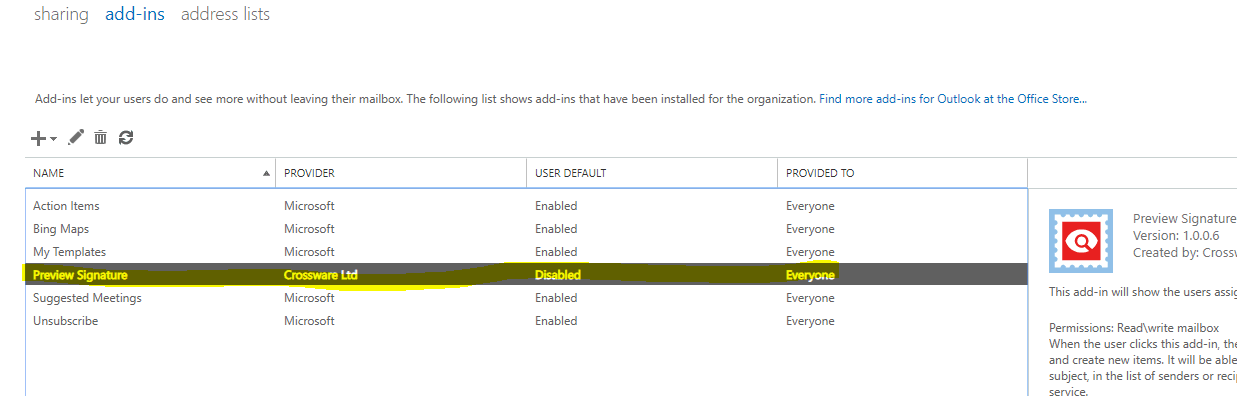Switch to the sharing tab
This screenshot has width=1237, height=396.
point(61,14)
